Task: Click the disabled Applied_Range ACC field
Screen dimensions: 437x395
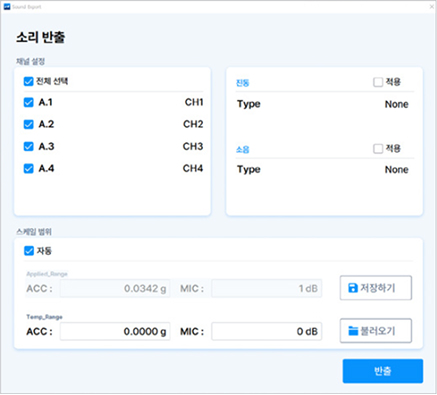Action: (115, 288)
